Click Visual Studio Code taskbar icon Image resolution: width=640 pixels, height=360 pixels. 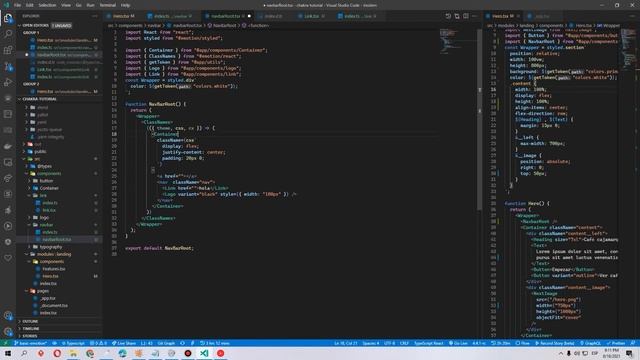pyautogui.click(x=204, y=353)
